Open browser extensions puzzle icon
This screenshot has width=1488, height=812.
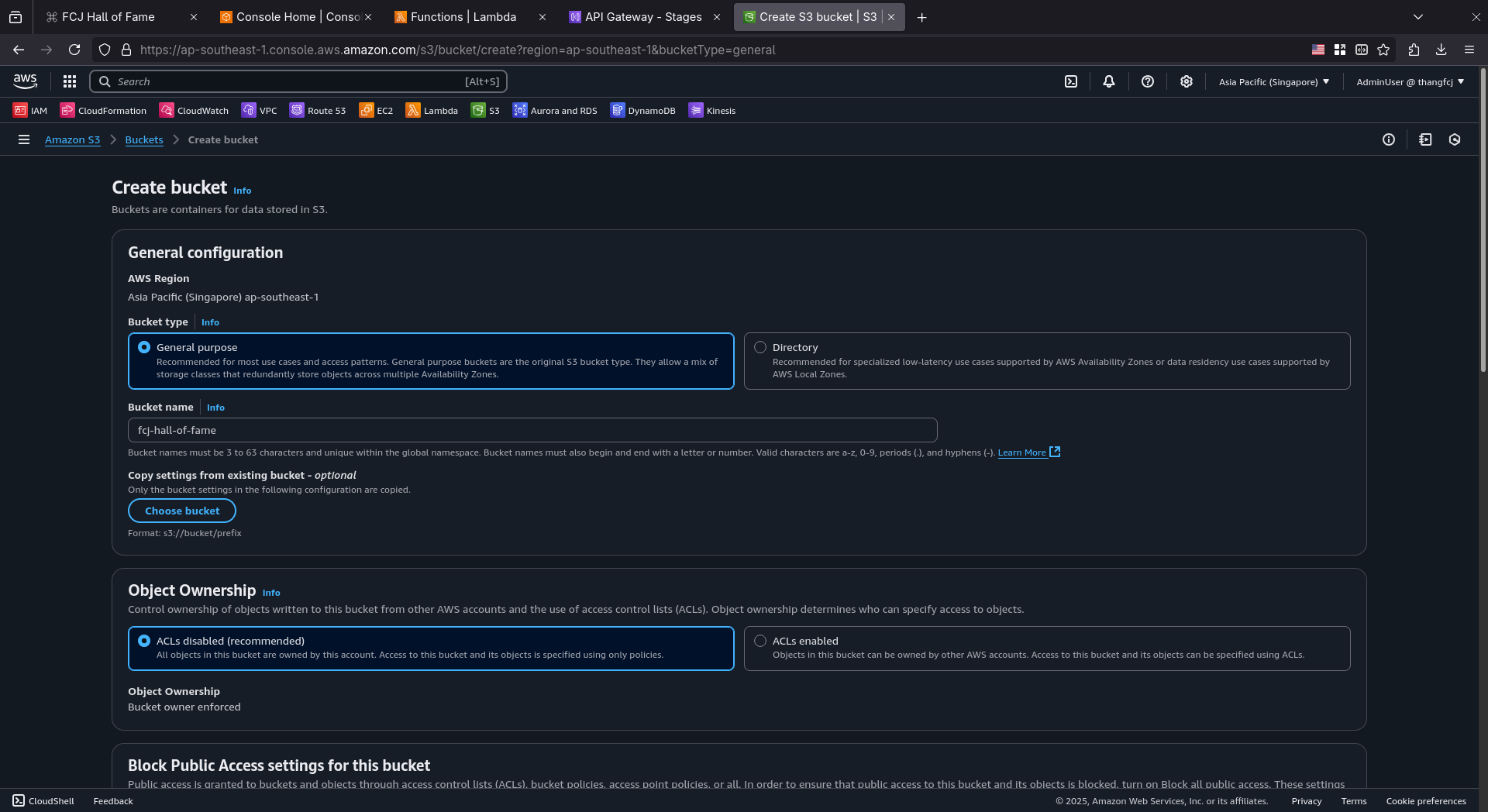point(1414,50)
